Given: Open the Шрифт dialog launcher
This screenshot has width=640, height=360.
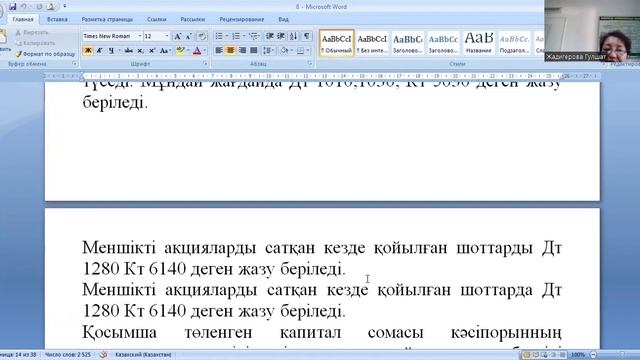Looking at the screenshot, I should pyautogui.click(x=205, y=64).
